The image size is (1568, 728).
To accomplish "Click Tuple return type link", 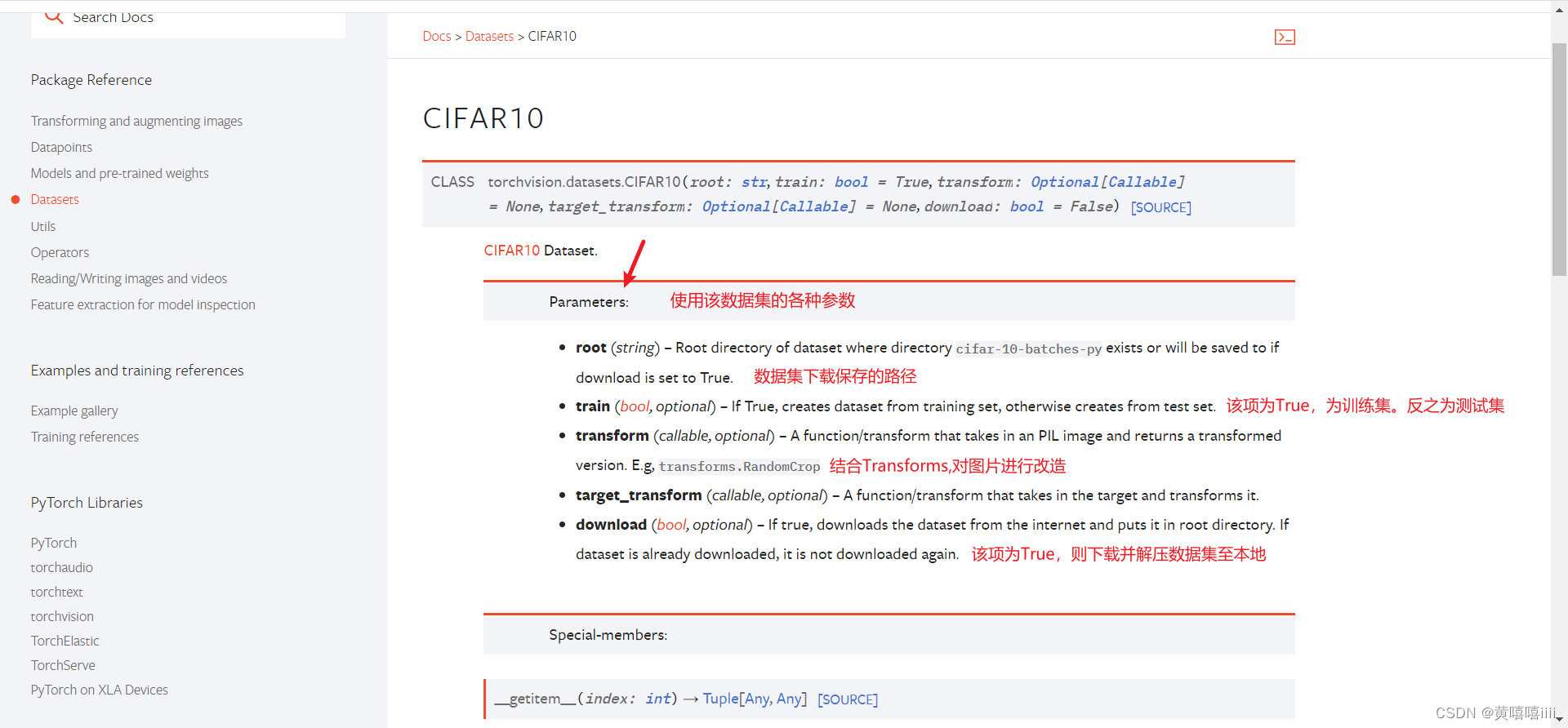I will pyautogui.click(x=720, y=699).
